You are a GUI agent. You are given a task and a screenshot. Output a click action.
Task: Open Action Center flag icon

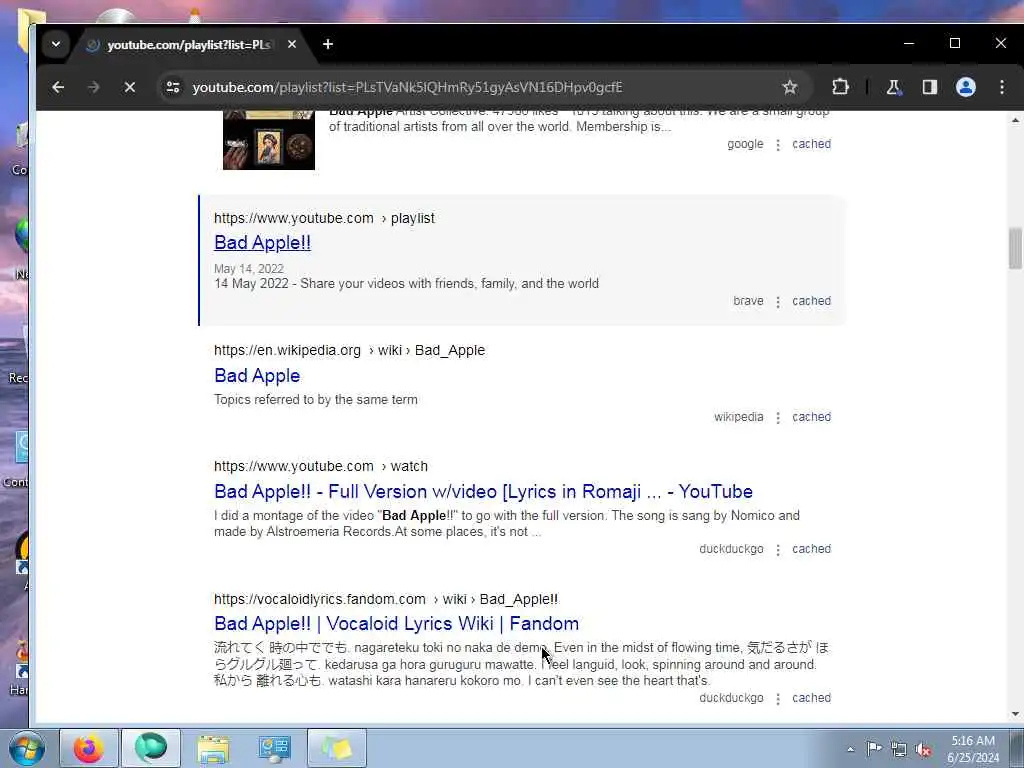pyautogui.click(x=874, y=749)
